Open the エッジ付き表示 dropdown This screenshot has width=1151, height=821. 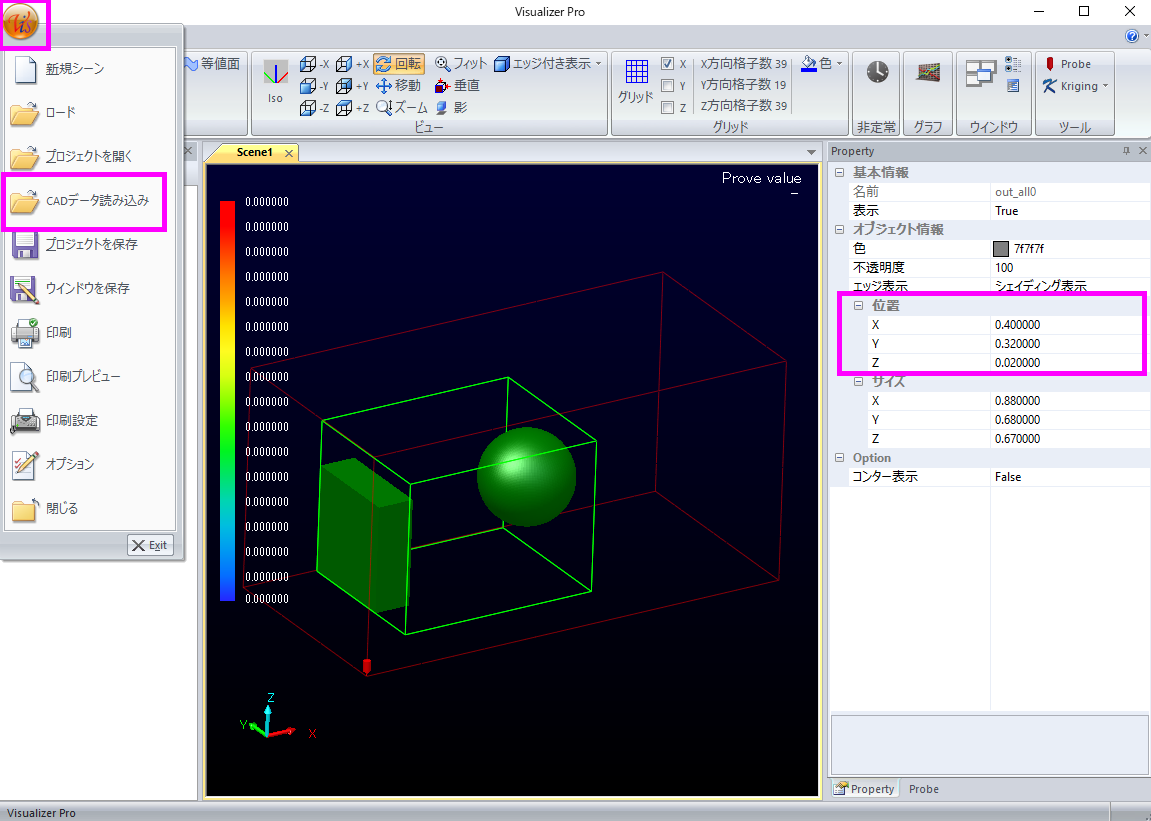pyautogui.click(x=548, y=64)
